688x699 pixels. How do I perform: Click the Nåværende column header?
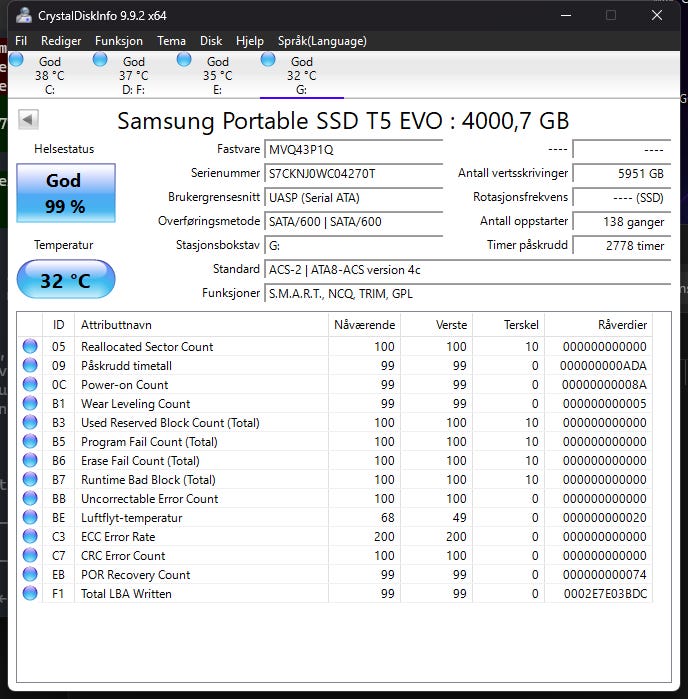365,325
